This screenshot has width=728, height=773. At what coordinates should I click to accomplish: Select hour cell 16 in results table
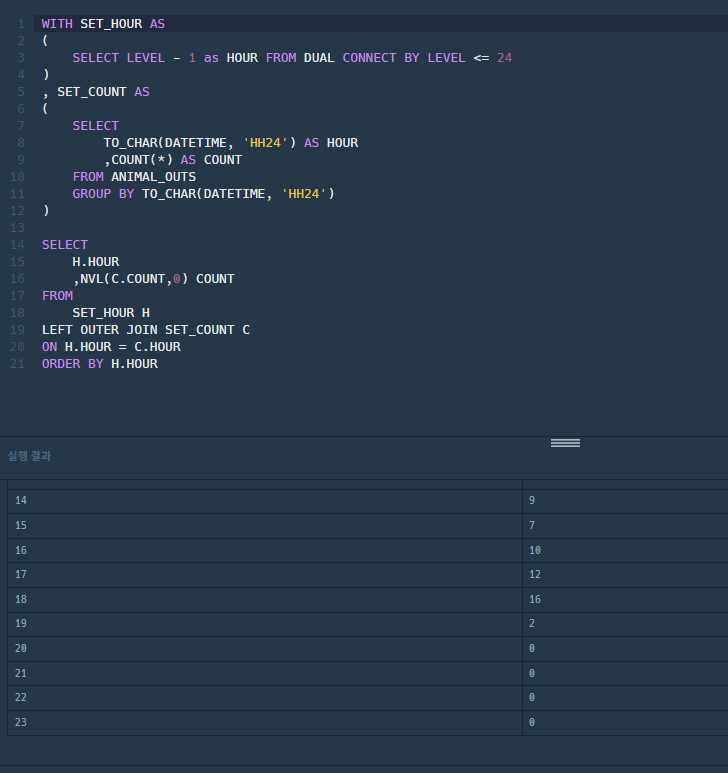[265, 550]
